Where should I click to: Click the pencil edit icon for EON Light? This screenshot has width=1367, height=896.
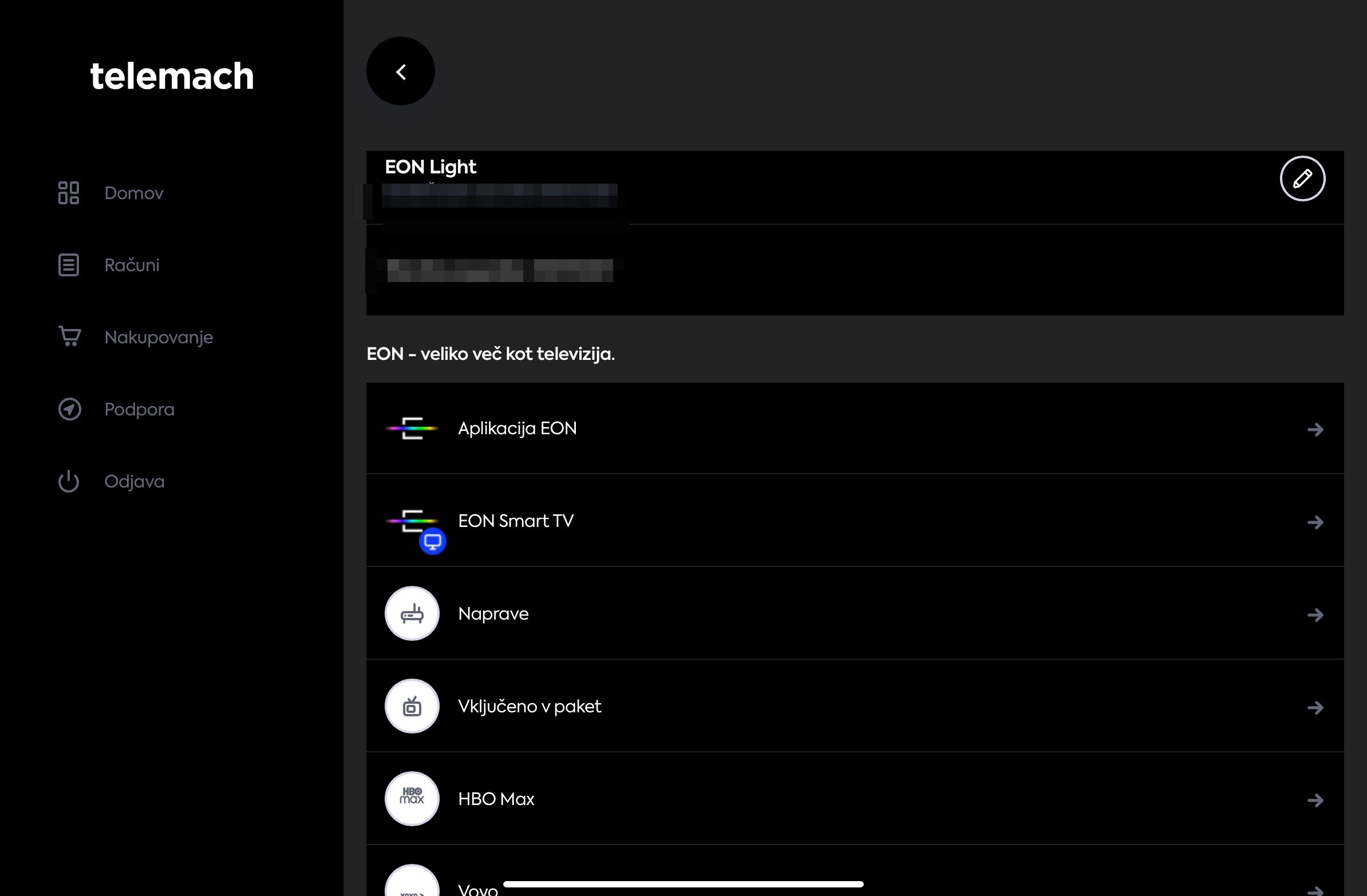1302,179
